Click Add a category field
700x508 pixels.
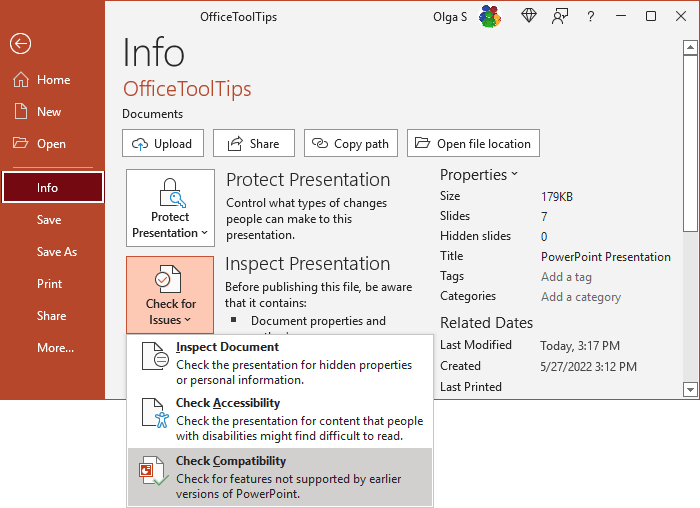581,297
